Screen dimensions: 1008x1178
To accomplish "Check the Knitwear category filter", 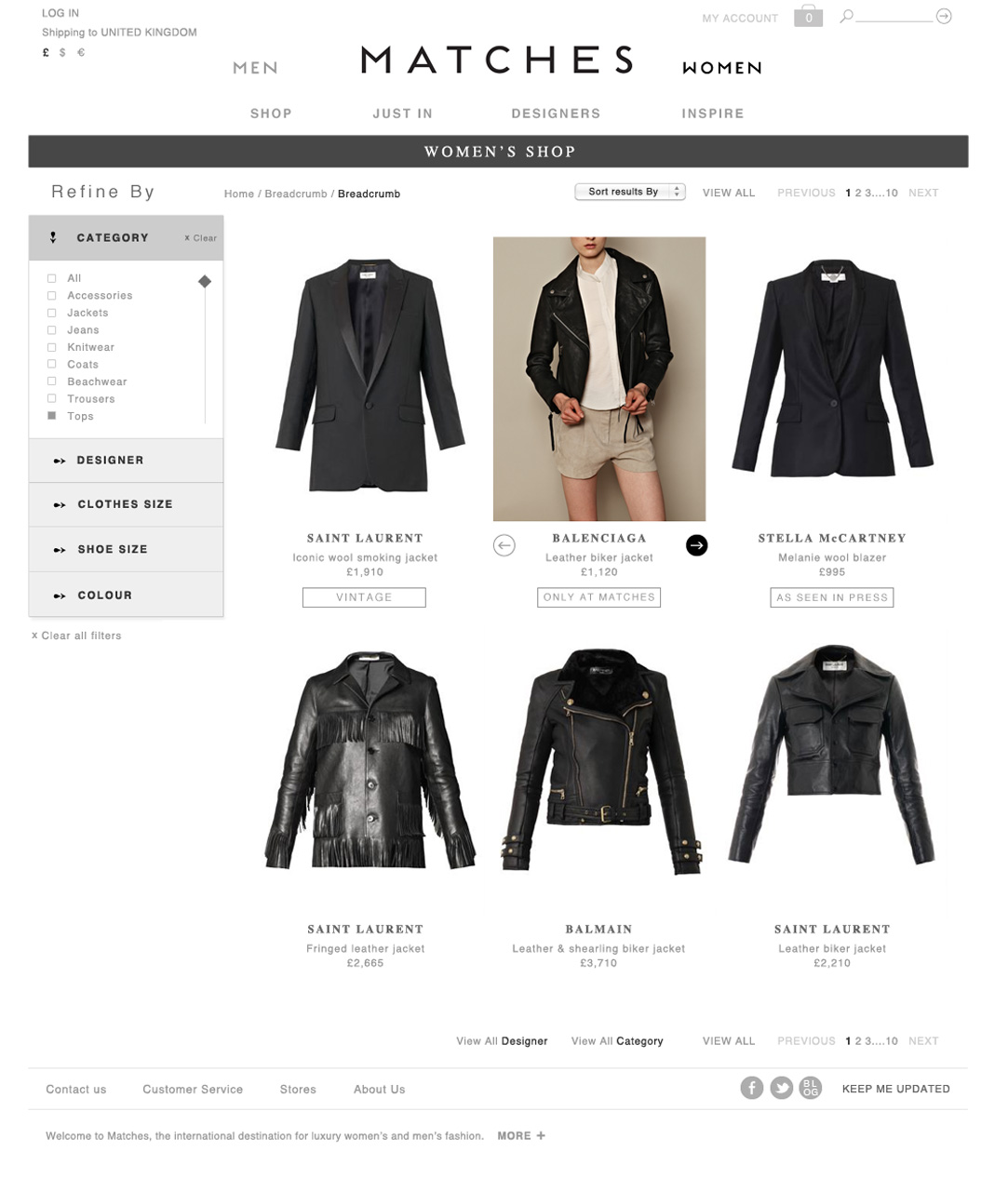I will (52, 347).
